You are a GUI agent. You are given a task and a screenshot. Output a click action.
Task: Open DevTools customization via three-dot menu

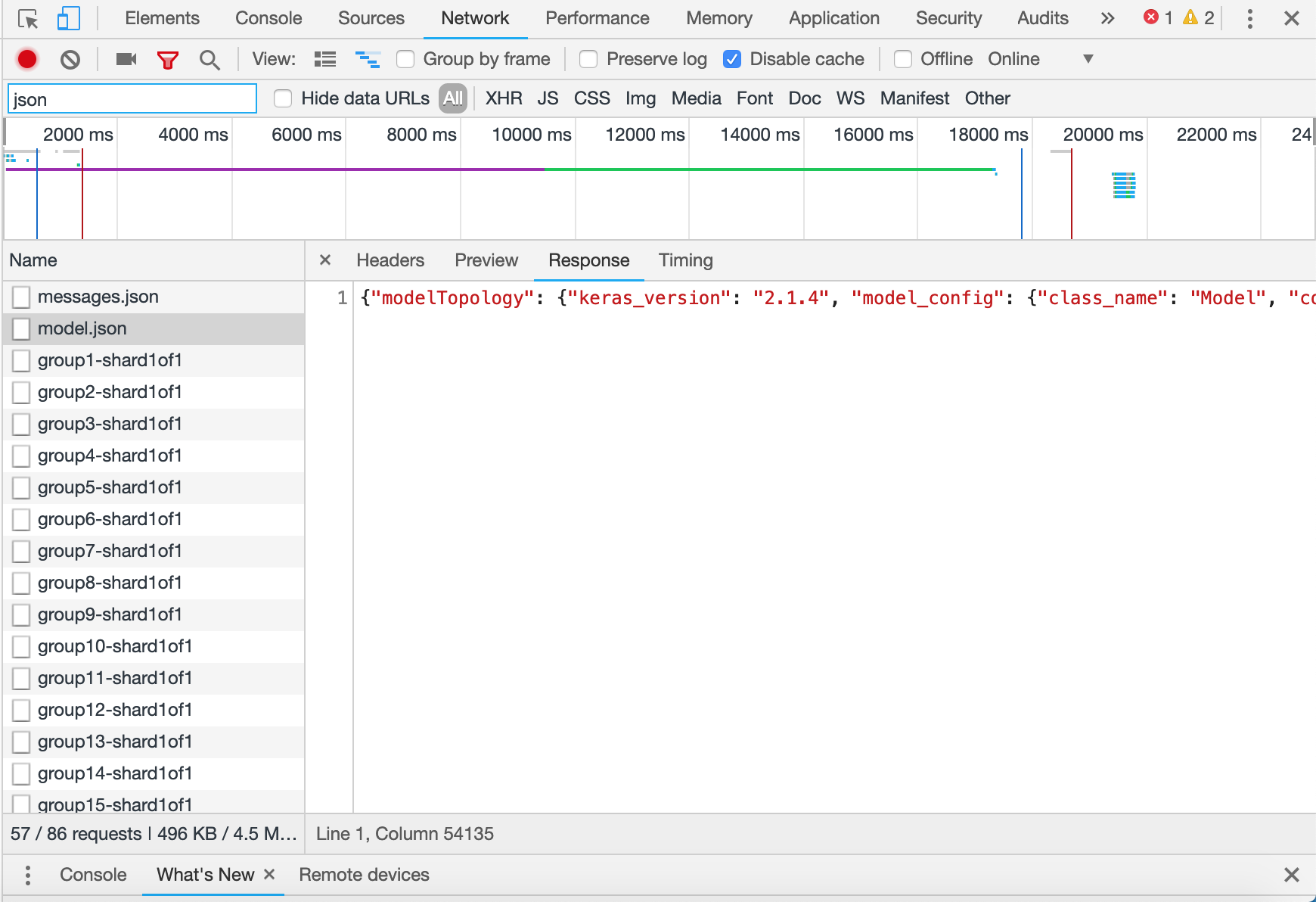click(1249, 18)
